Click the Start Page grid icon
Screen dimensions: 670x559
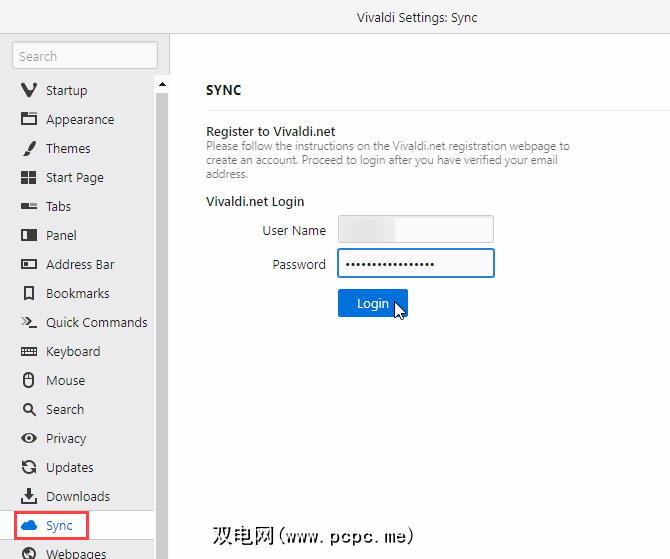[x=29, y=177]
